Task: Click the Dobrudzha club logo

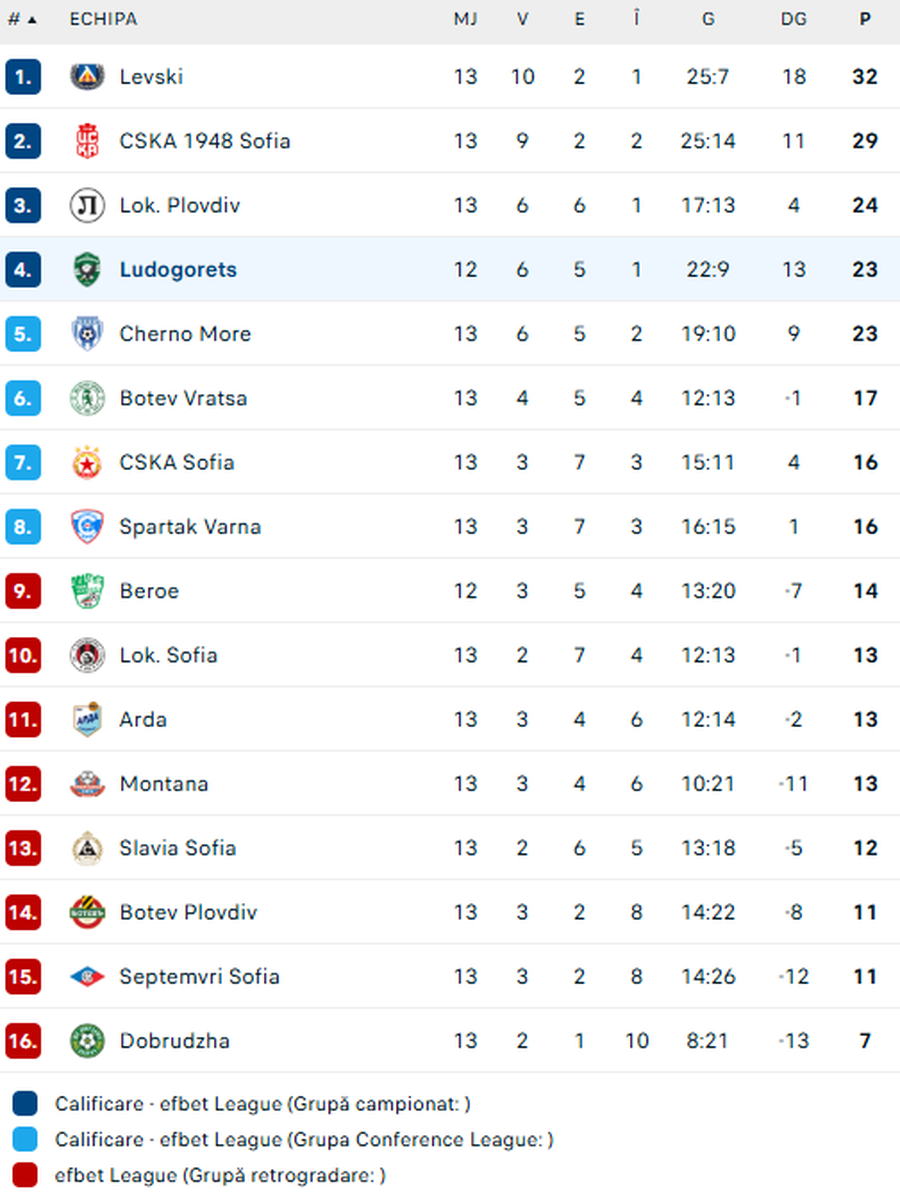Action: point(87,1040)
